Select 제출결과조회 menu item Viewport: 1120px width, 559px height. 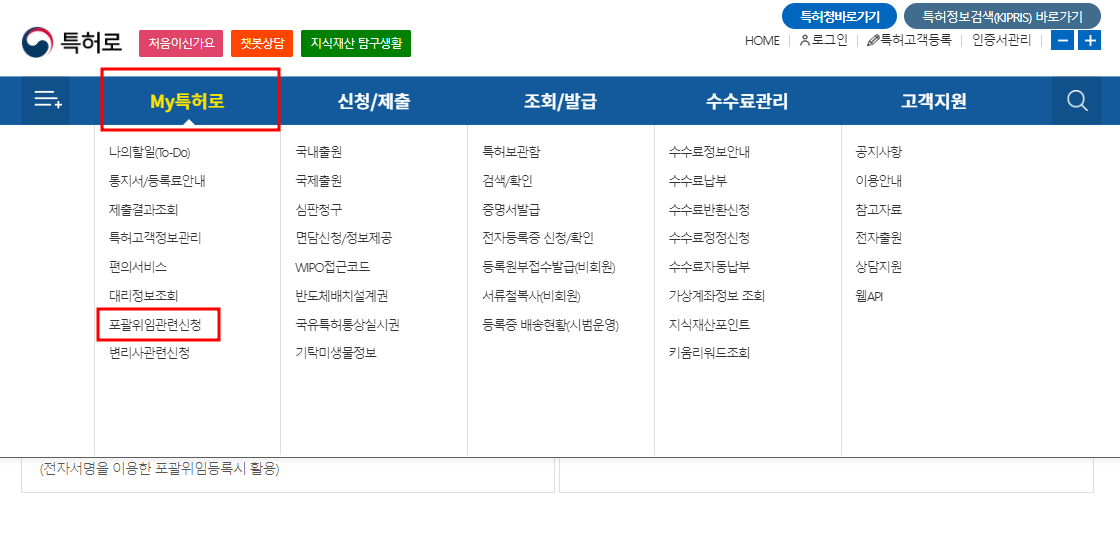point(144,210)
